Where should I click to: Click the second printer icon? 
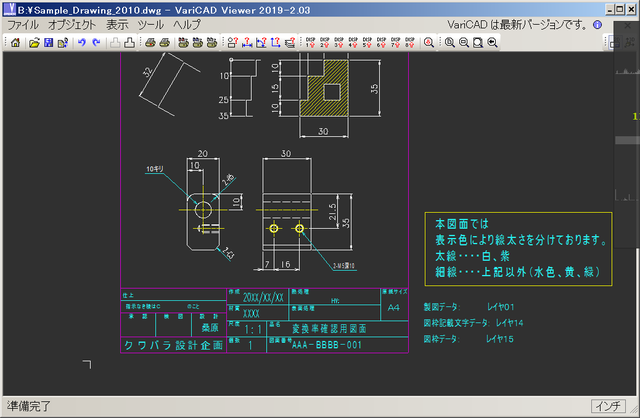click(x=164, y=42)
